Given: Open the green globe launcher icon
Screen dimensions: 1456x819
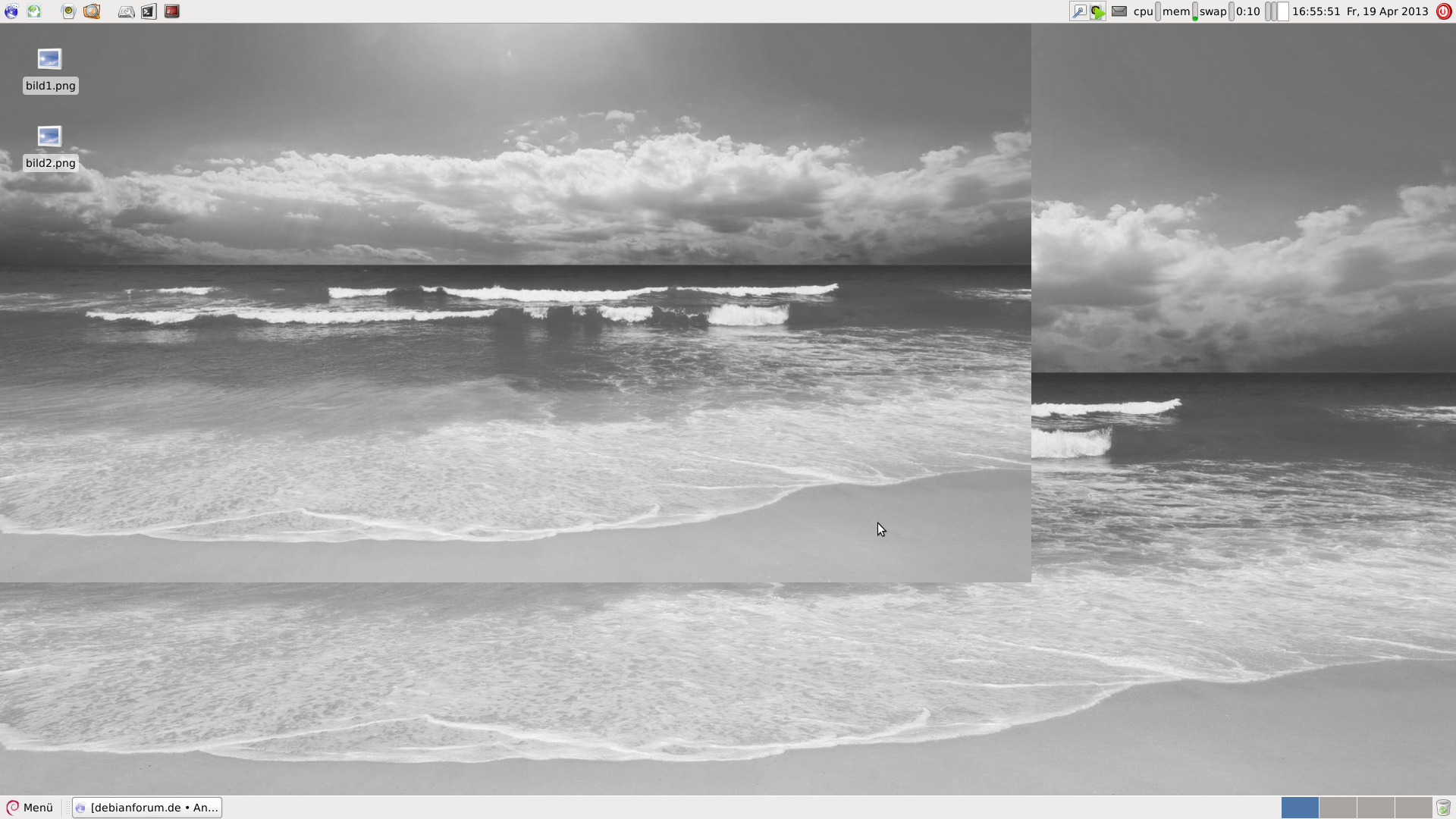Looking at the screenshot, I should point(34,11).
